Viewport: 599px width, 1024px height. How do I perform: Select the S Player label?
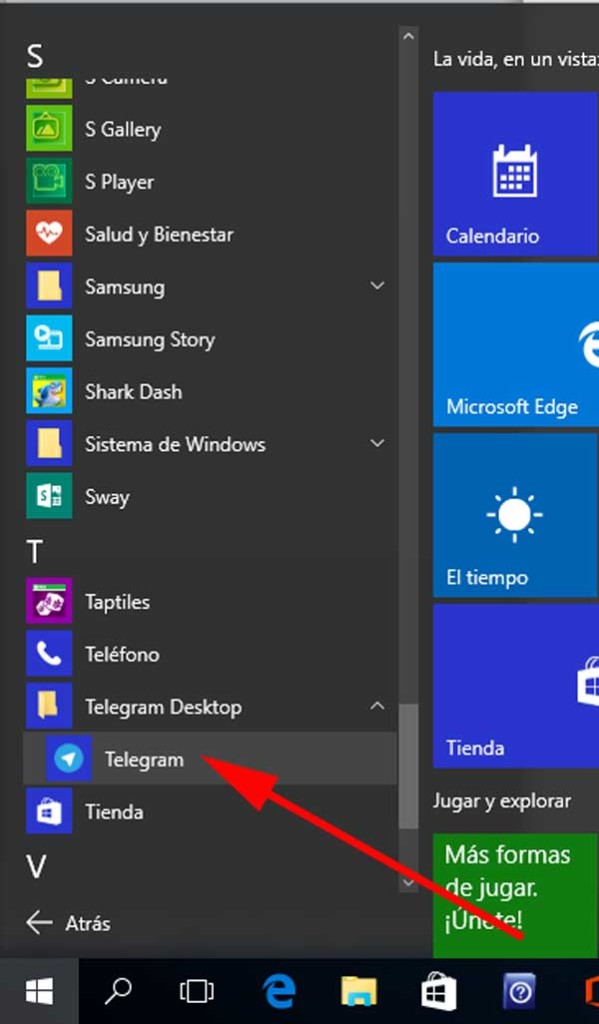pos(120,182)
